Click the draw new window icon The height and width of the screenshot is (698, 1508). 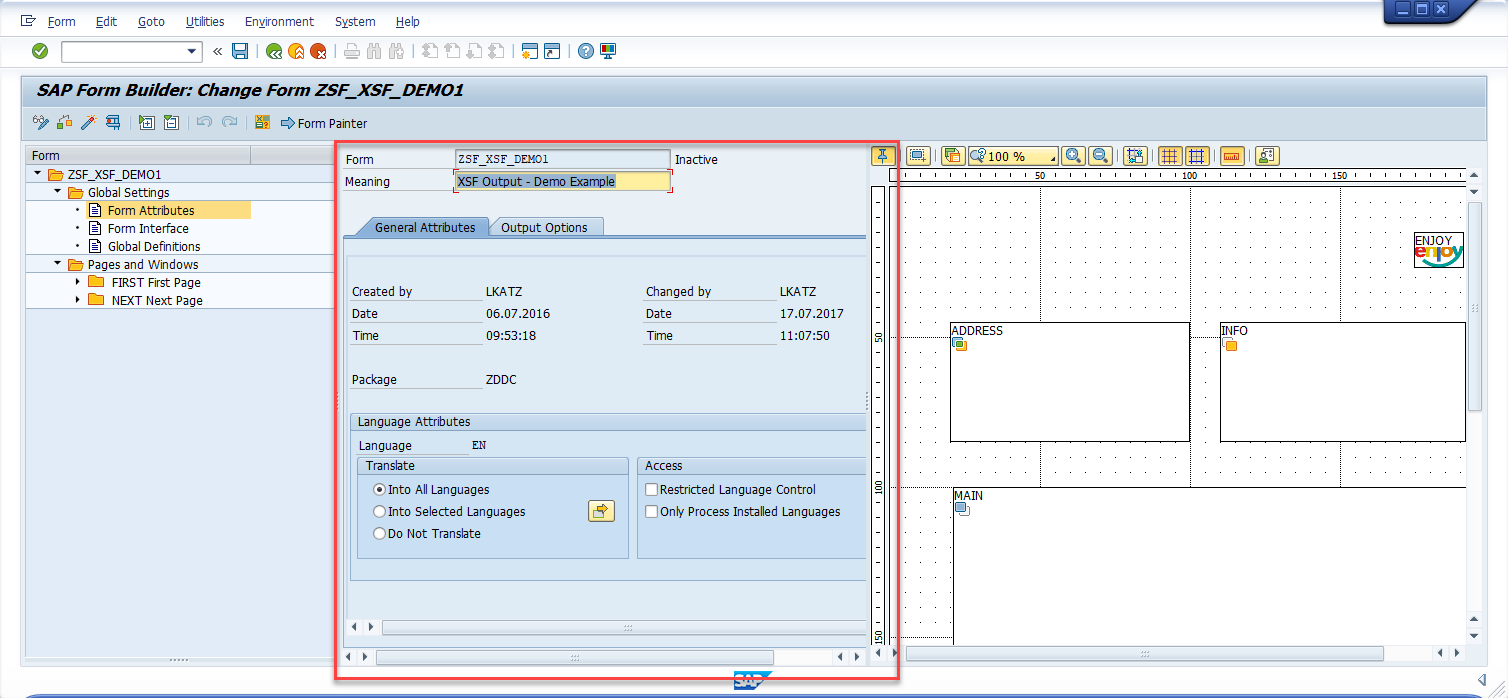[x=918, y=156]
